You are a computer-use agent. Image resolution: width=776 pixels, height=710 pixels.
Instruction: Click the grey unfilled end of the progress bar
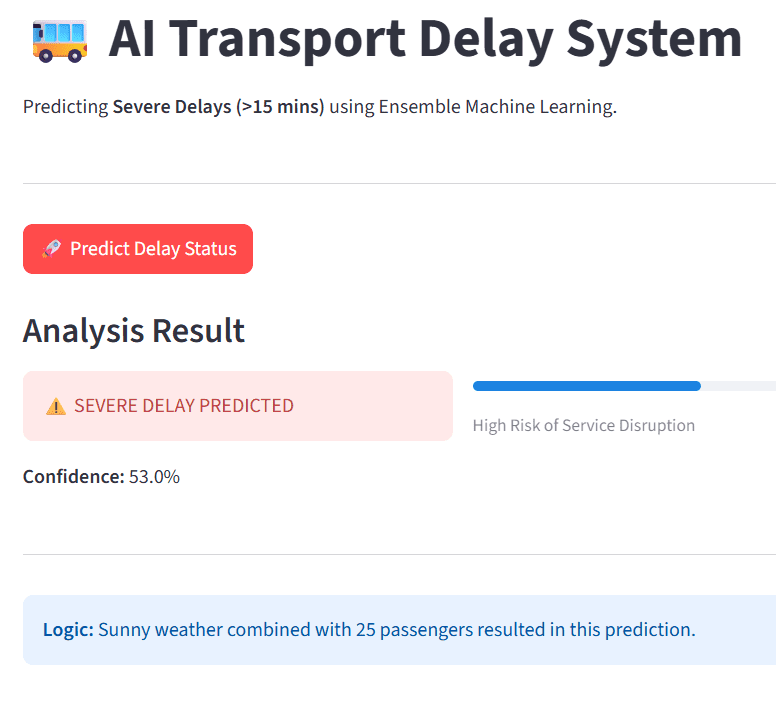coord(738,386)
